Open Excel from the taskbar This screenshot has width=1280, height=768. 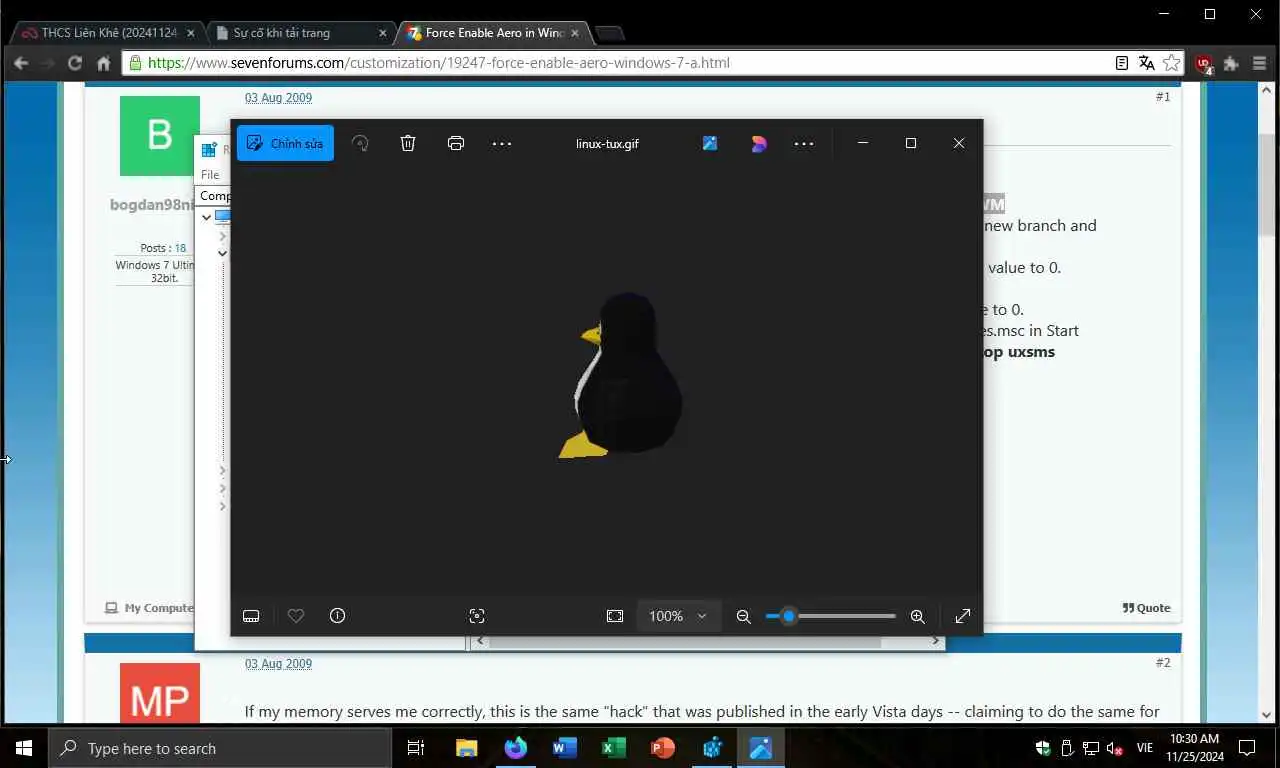click(x=613, y=748)
